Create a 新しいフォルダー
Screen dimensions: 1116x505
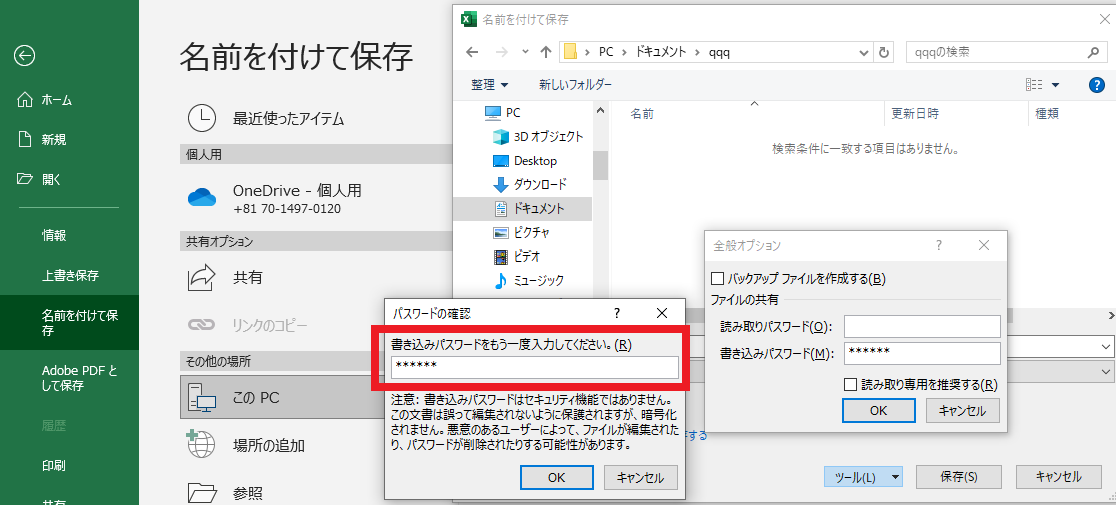575,85
